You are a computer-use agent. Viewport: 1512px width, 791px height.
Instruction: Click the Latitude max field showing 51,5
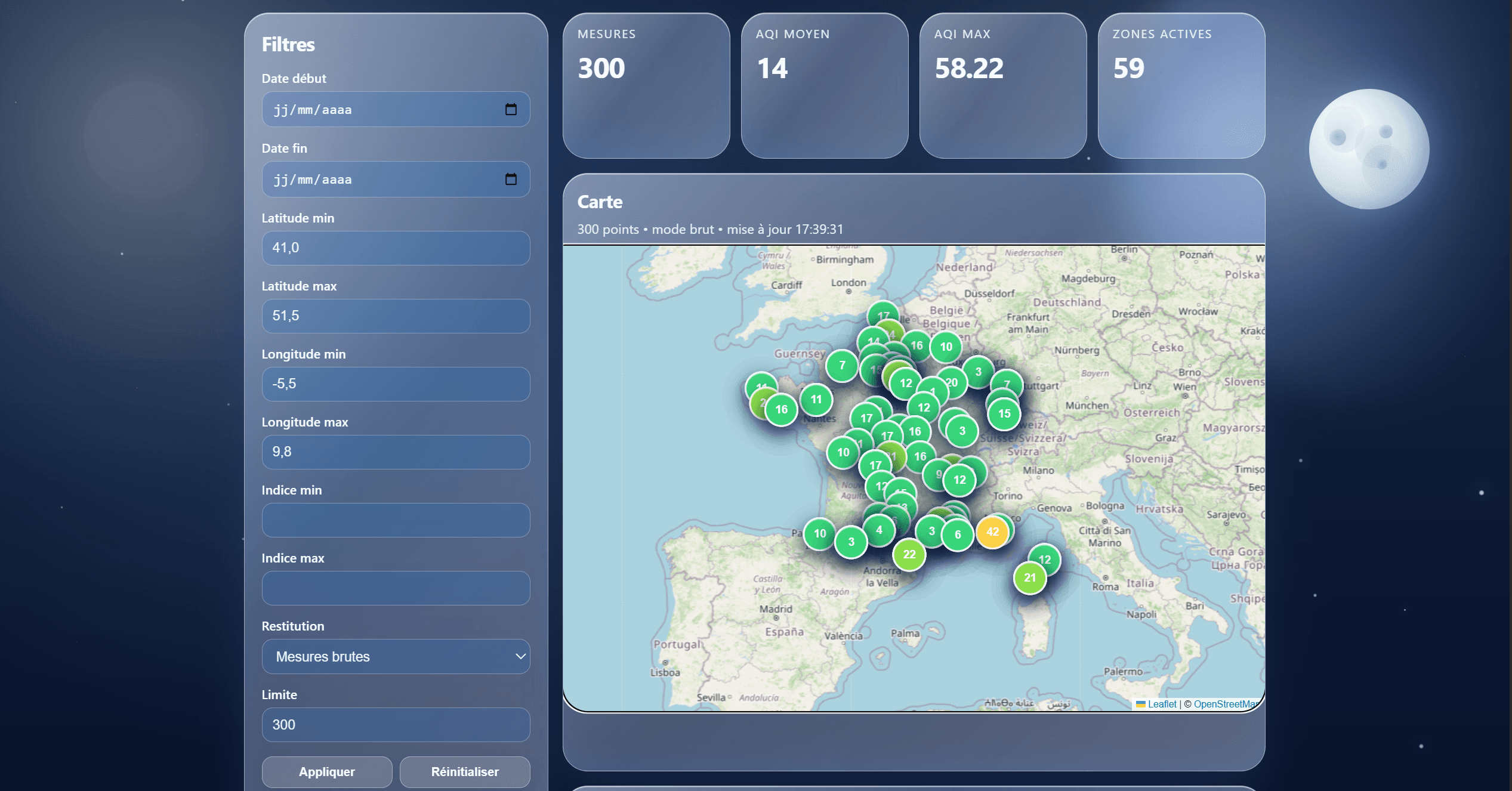pyautogui.click(x=396, y=316)
